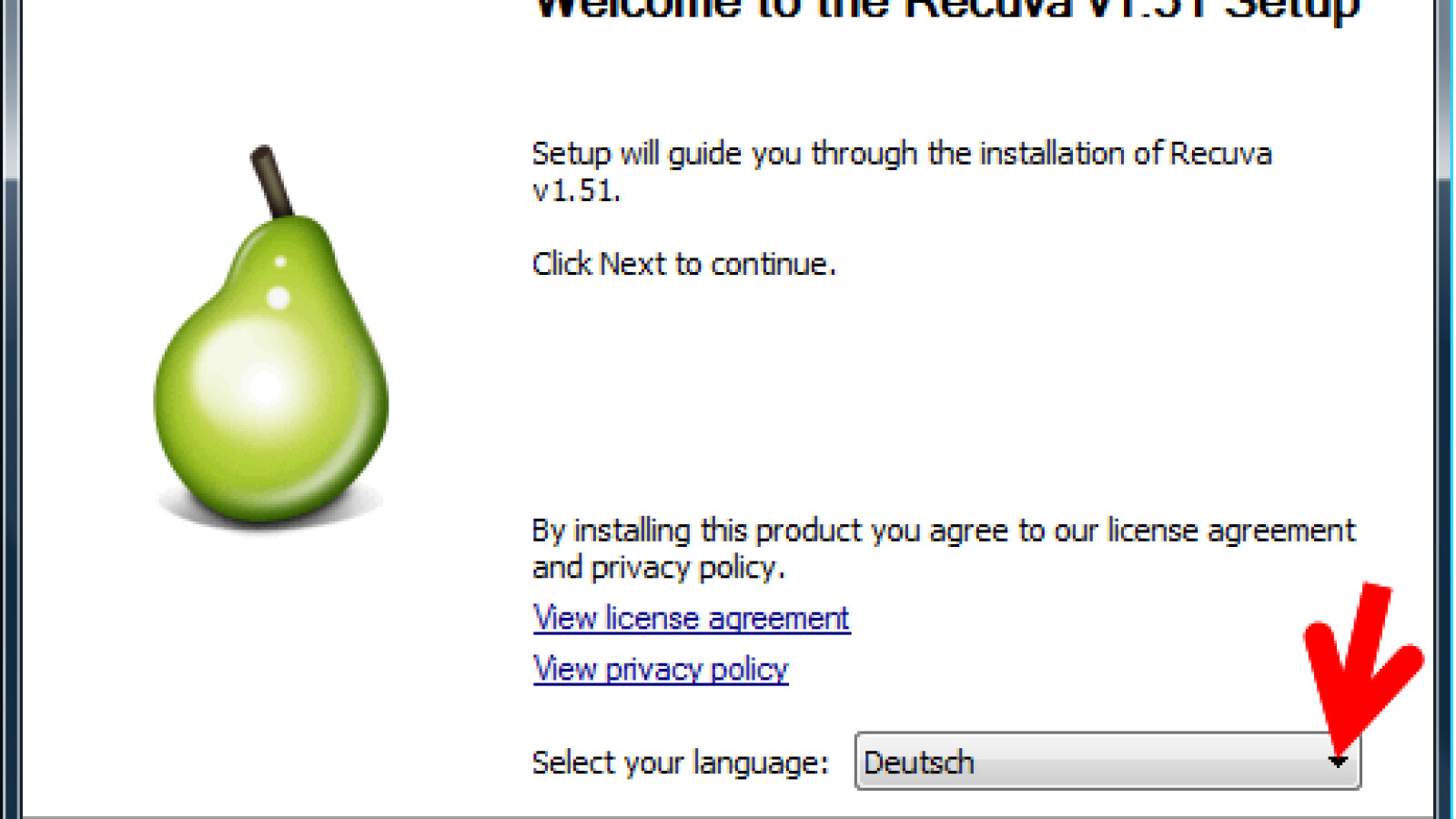This screenshot has height=819, width=1456.
Task: Click the "Click Next to continue." text
Action: 683,264
